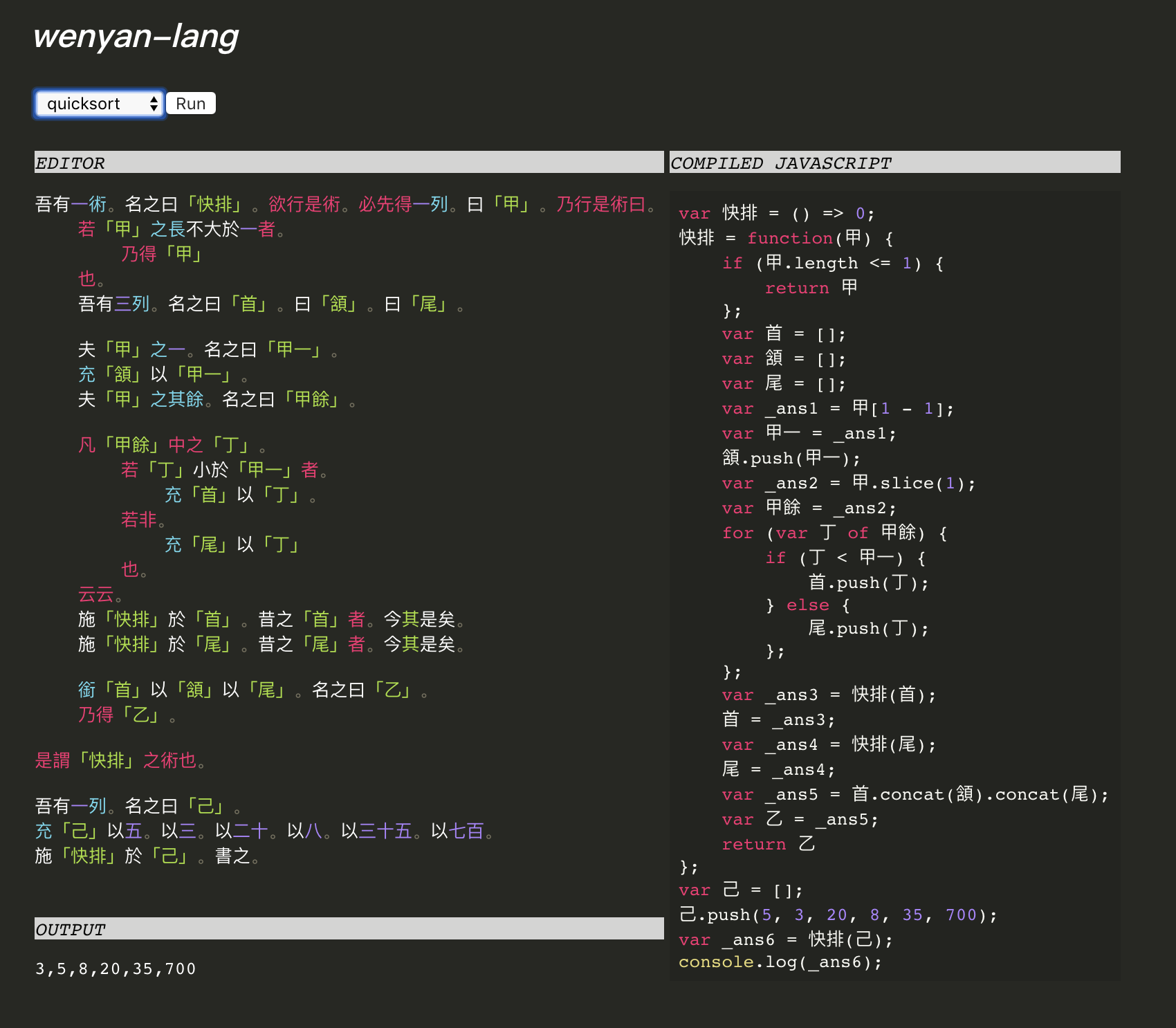The image size is (1176, 1028).
Task: Click editor line 乃得「甲」
Action: tap(162, 255)
